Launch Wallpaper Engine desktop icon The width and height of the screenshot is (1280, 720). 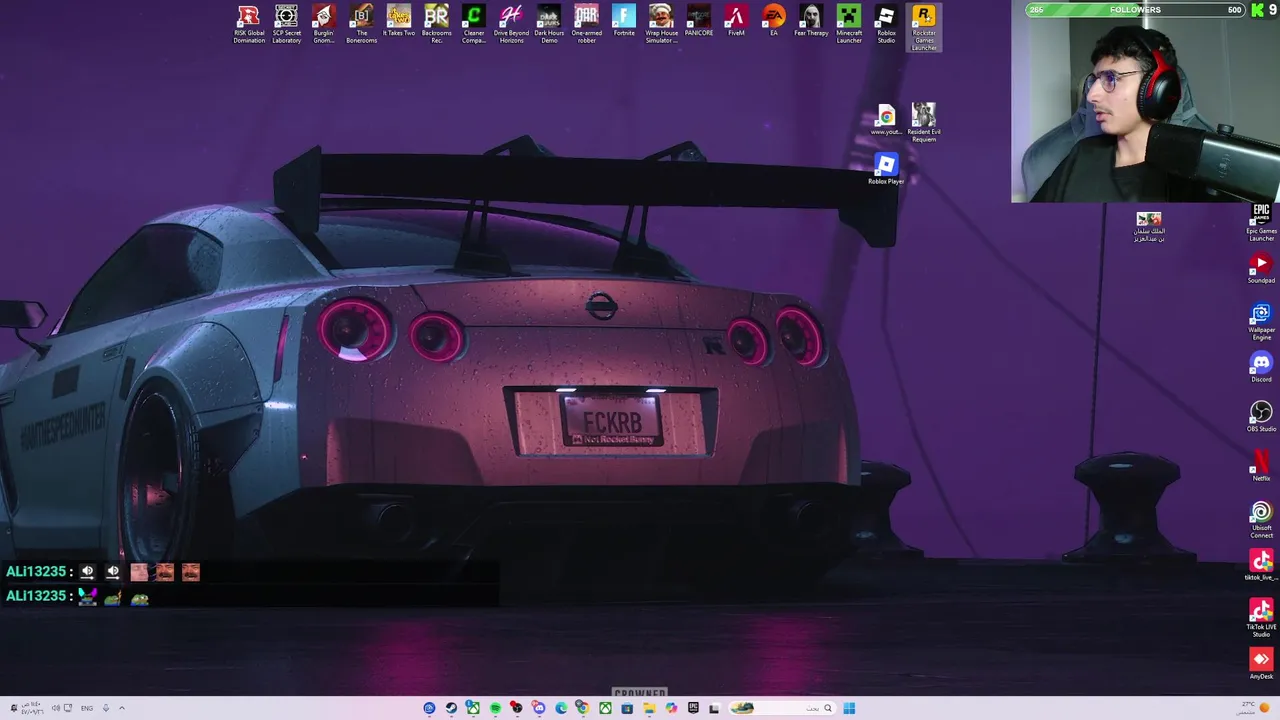point(1261,322)
